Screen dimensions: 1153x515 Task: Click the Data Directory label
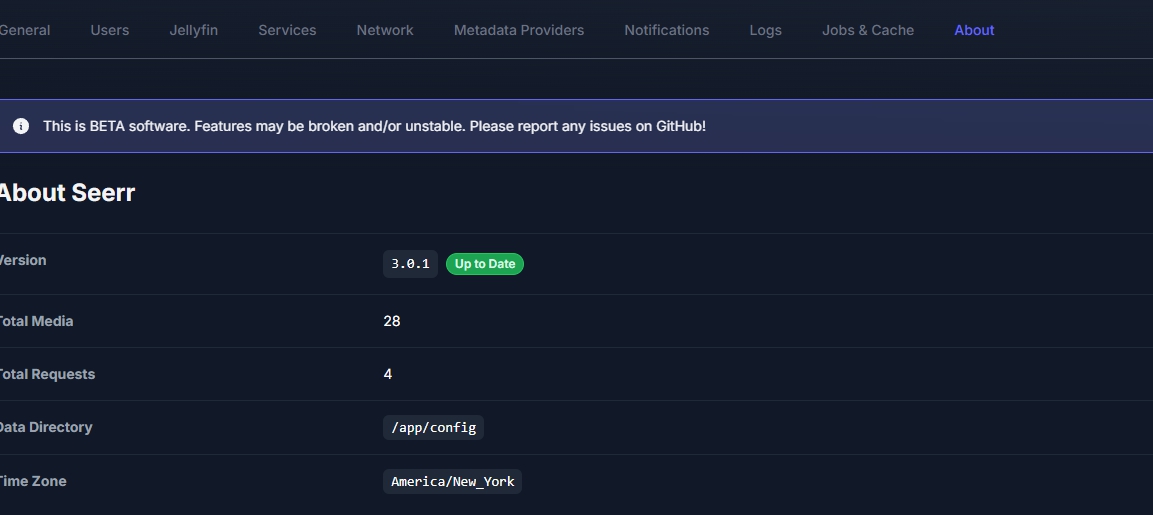[46, 427]
